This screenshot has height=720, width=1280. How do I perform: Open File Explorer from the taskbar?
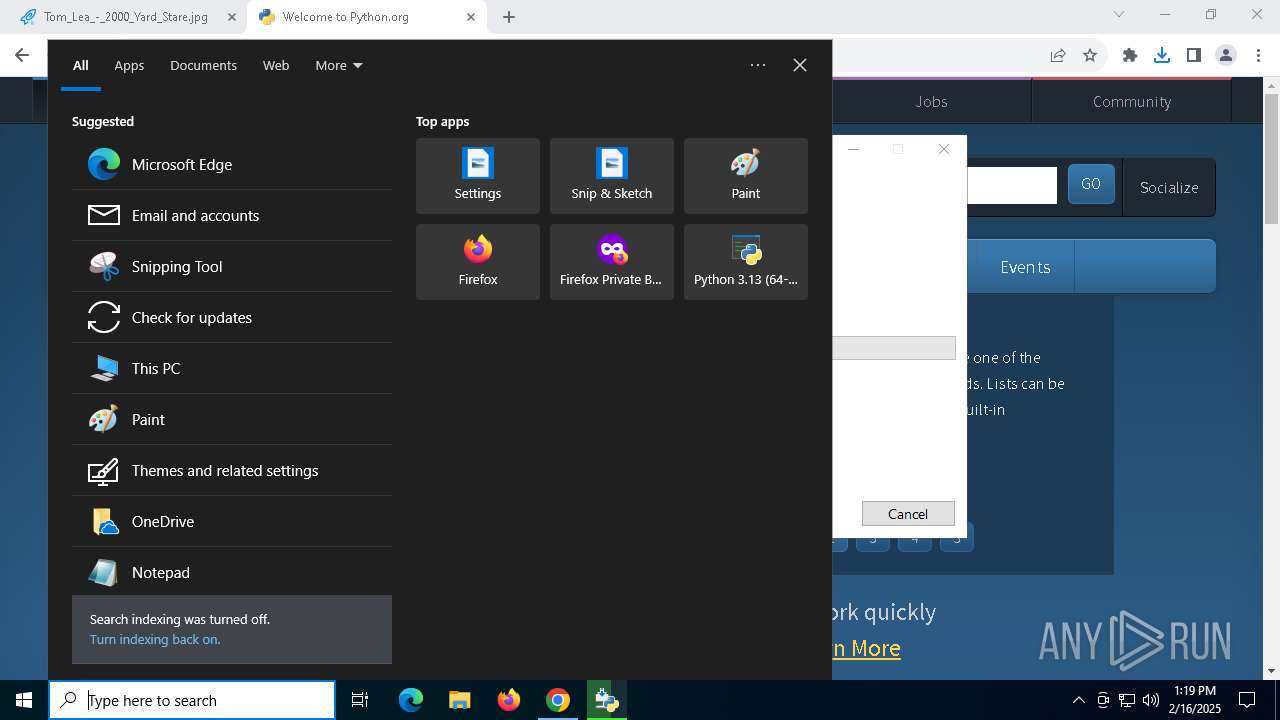point(459,700)
